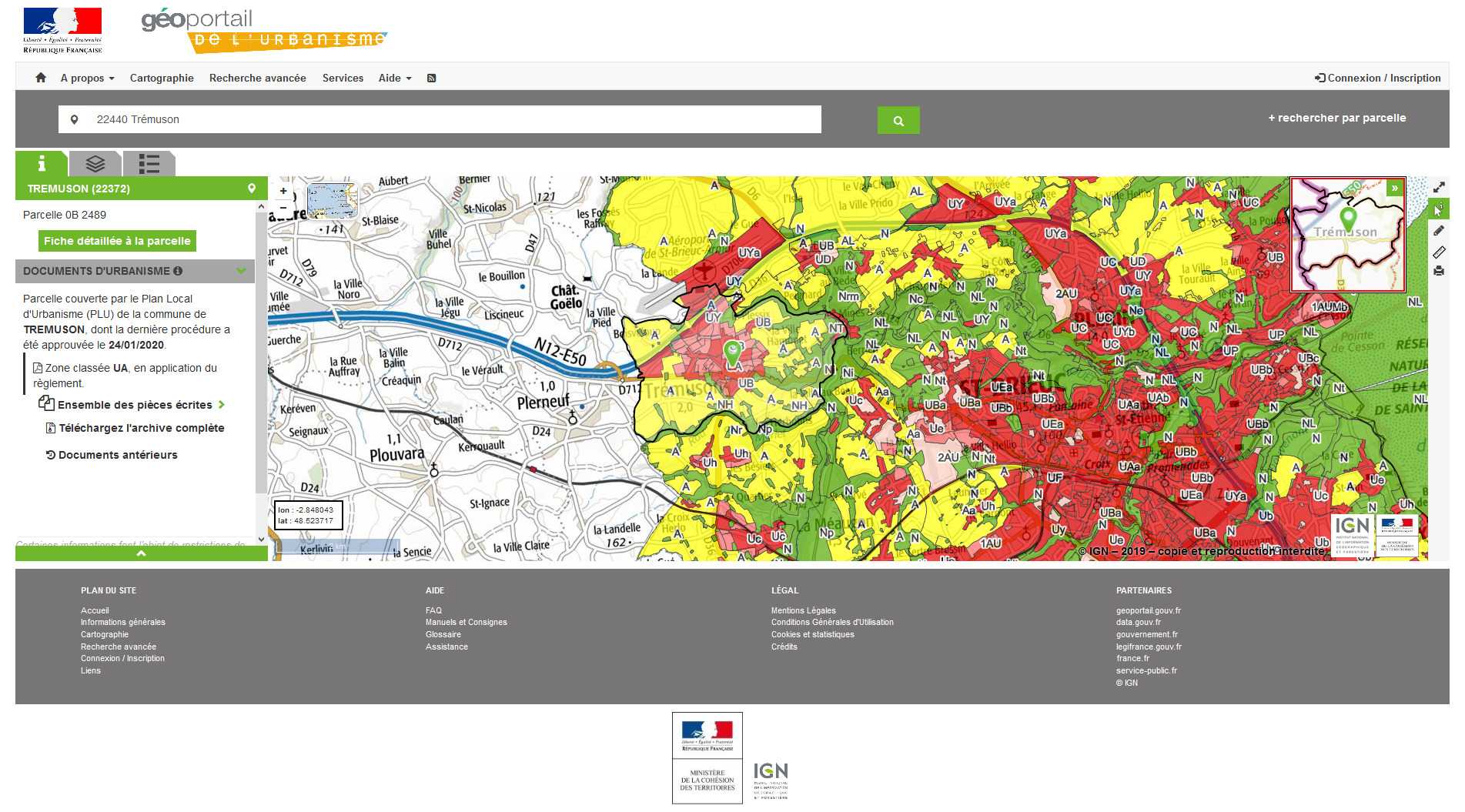Click the IGN logo at page bottom
The width and height of the screenshot is (1465, 812).
coord(771,780)
